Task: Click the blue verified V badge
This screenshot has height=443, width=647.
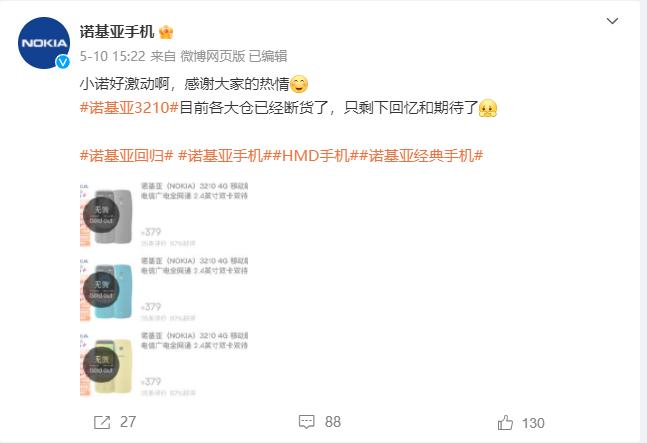Action: click(x=63, y=62)
